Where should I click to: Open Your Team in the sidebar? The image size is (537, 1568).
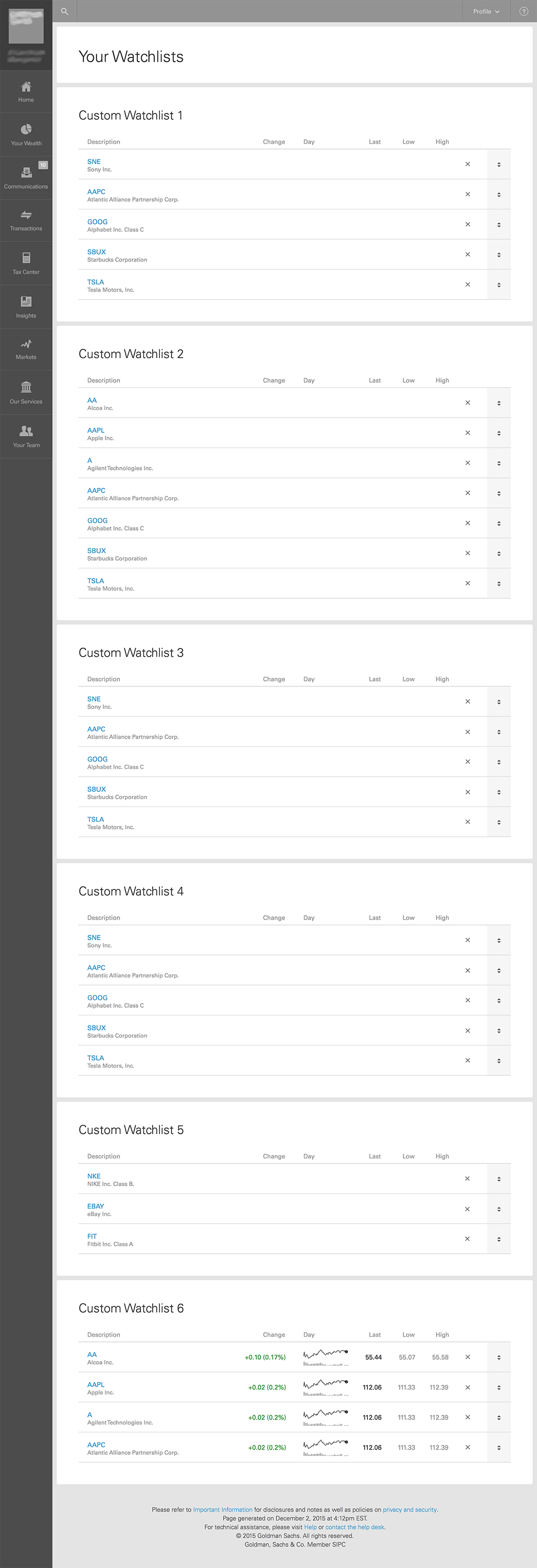click(x=26, y=436)
